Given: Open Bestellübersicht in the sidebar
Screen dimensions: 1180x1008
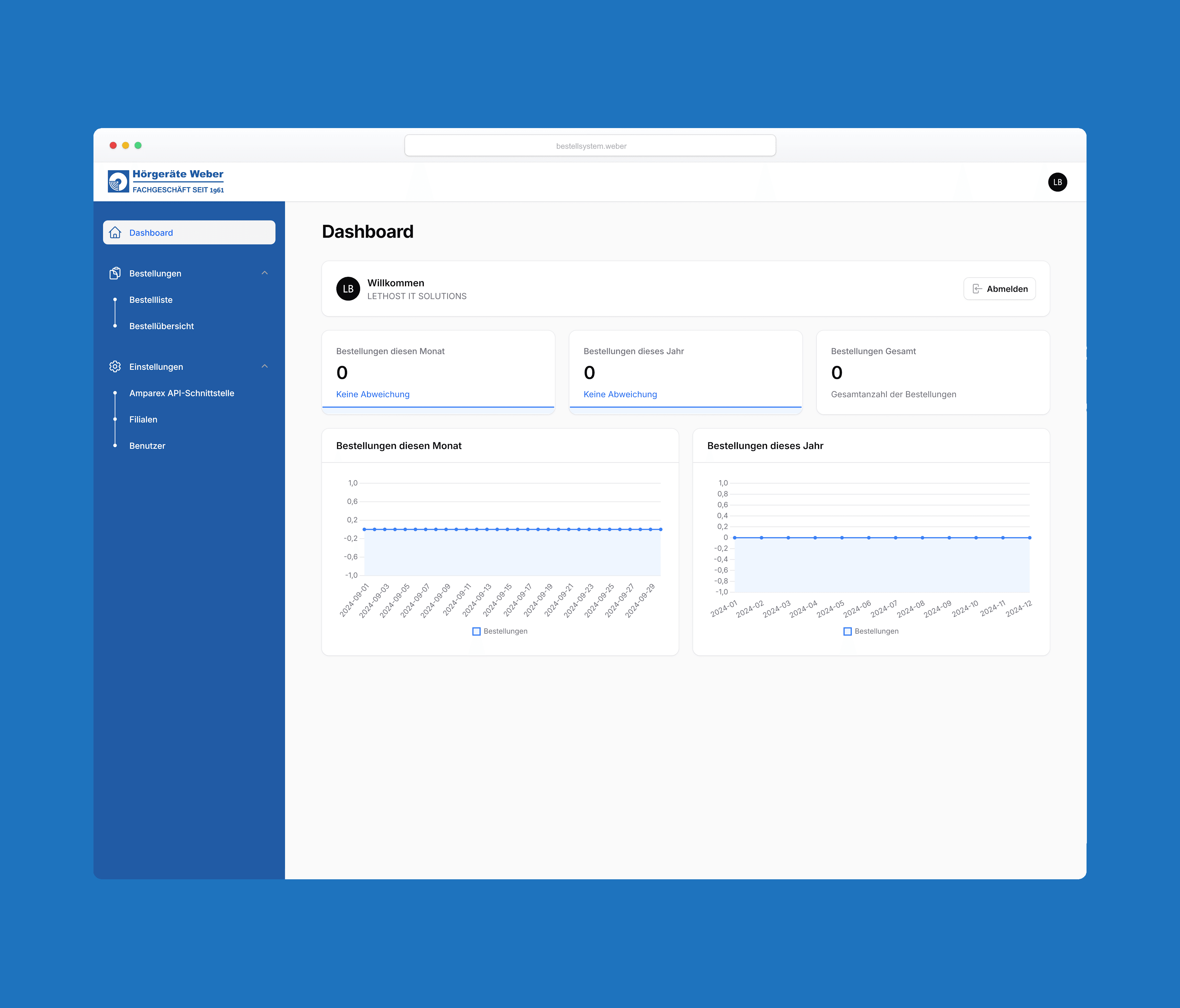Looking at the screenshot, I should point(161,326).
